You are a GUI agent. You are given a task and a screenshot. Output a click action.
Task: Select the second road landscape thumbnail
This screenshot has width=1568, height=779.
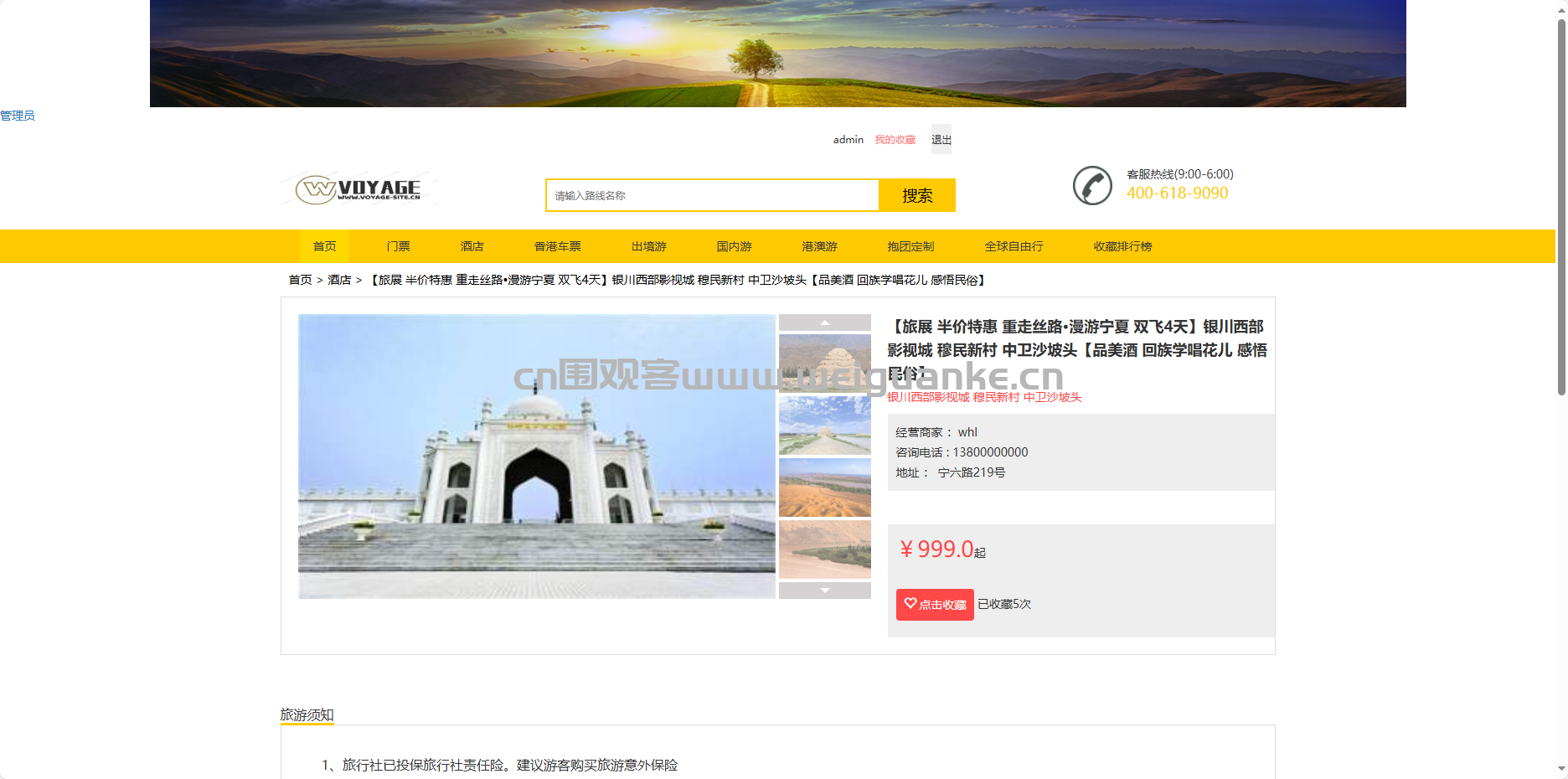coord(824,426)
